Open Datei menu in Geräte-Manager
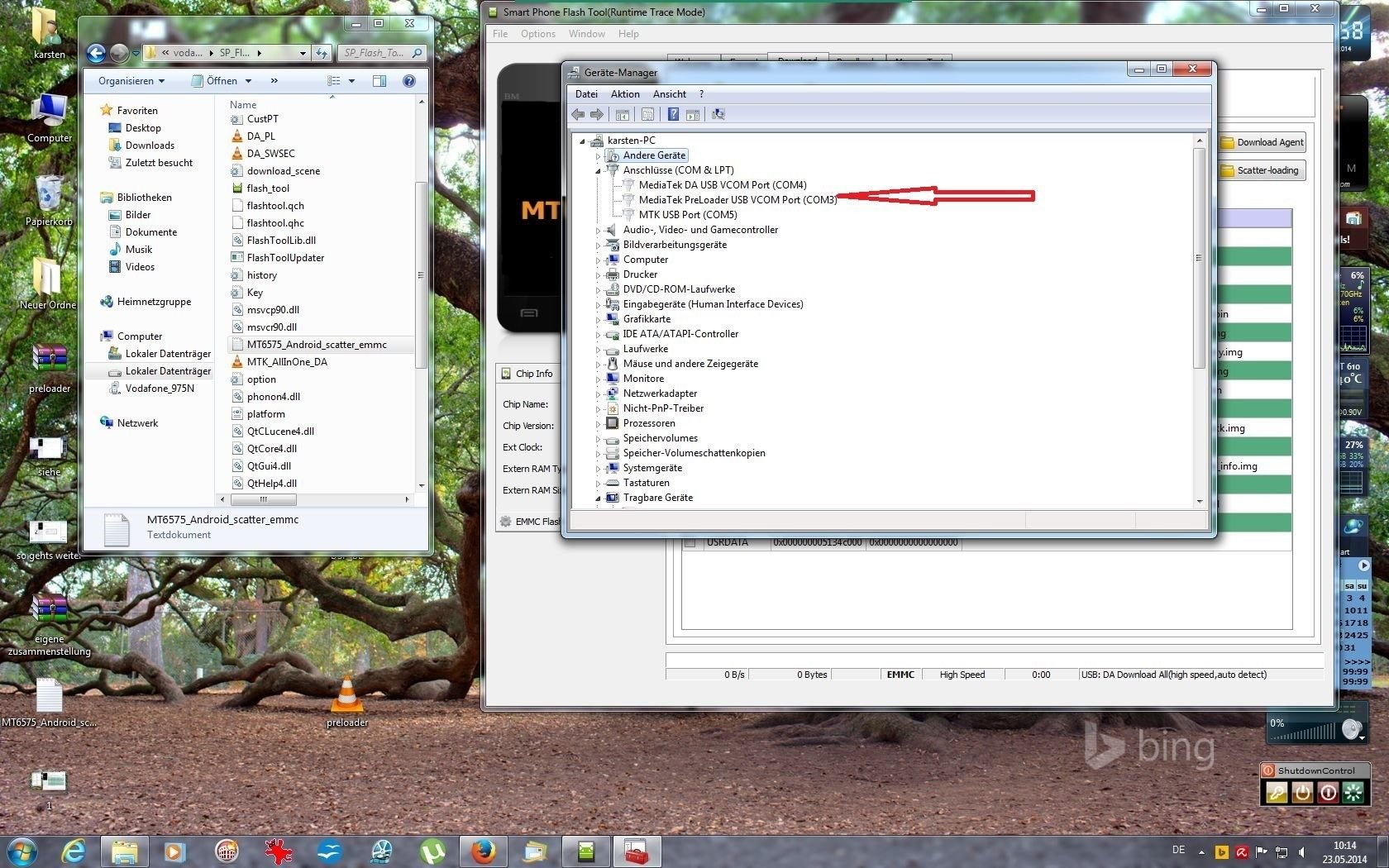1389x868 pixels. click(586, 94)
